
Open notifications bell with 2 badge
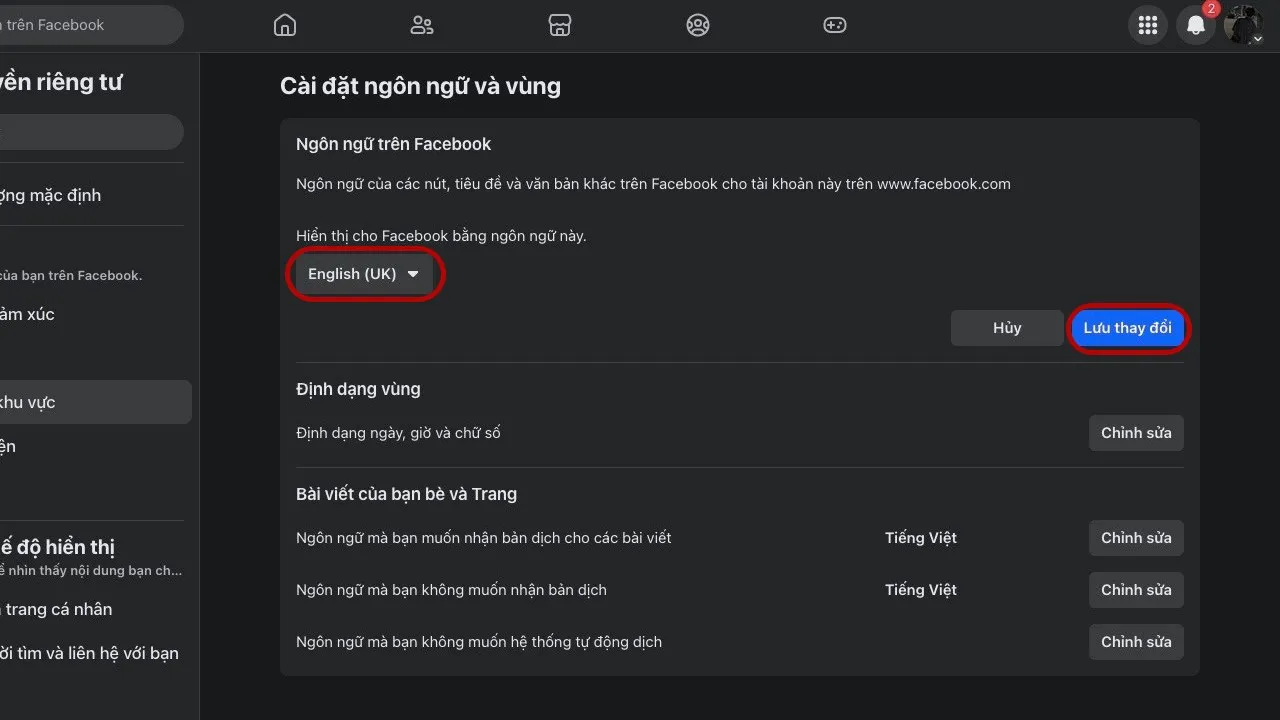coord(1196,25)
